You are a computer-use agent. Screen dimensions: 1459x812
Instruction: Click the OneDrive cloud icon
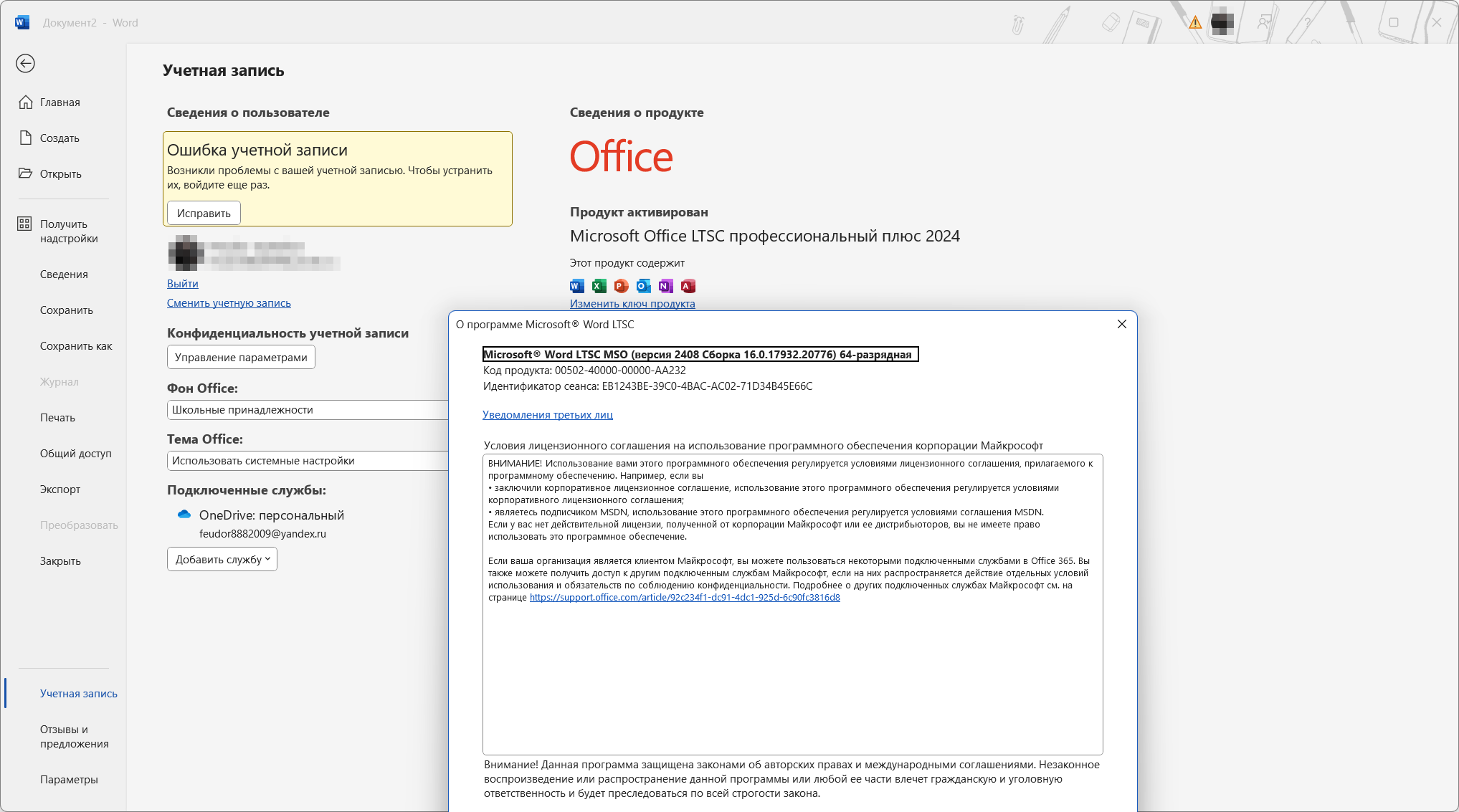[184, 515]
